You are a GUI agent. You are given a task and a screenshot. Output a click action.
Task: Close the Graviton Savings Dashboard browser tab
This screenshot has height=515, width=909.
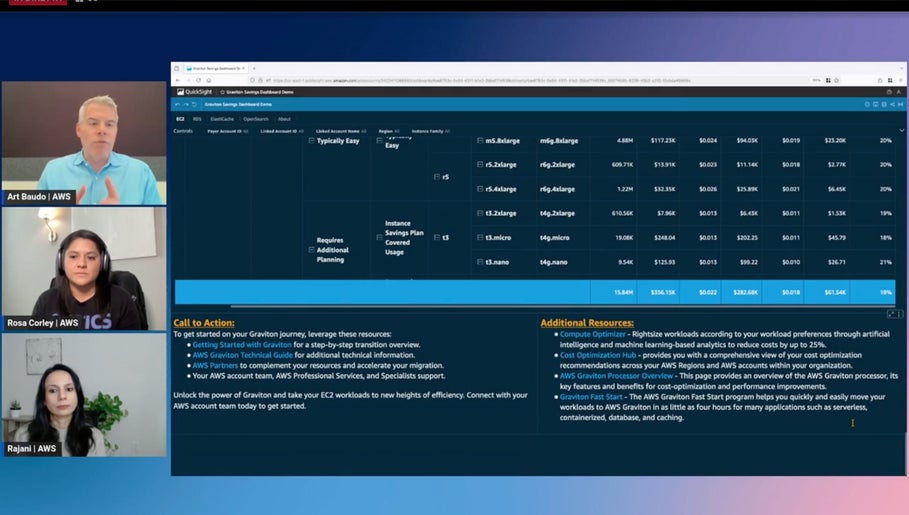pyautogui.click(x=243, y=68)
